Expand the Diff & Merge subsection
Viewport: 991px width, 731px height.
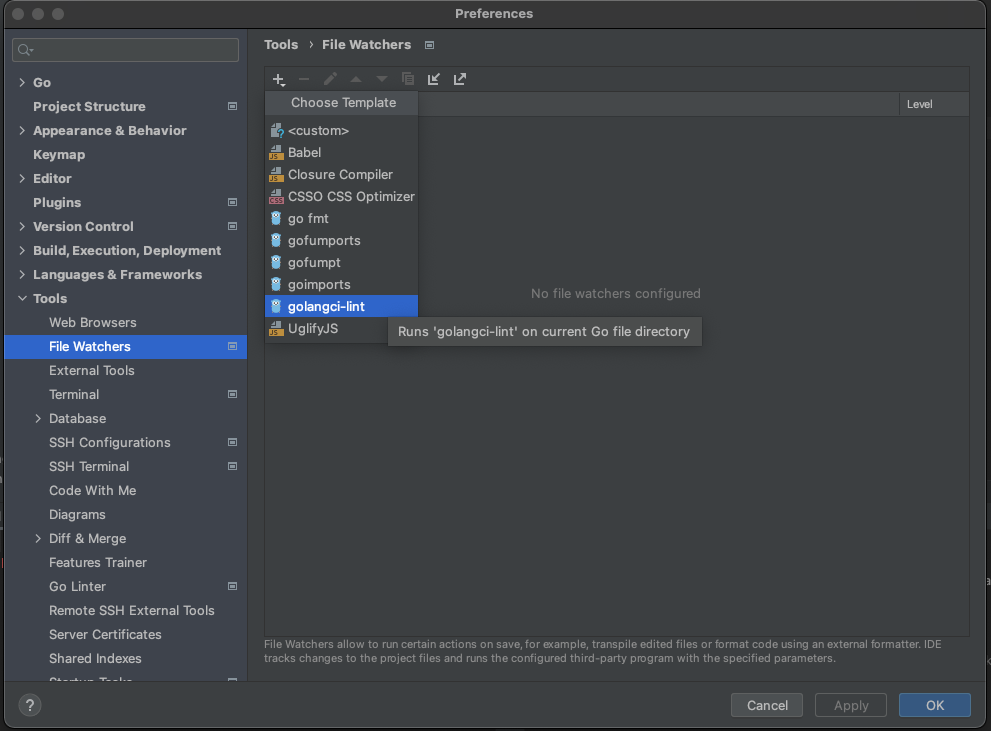click(38, 538)
